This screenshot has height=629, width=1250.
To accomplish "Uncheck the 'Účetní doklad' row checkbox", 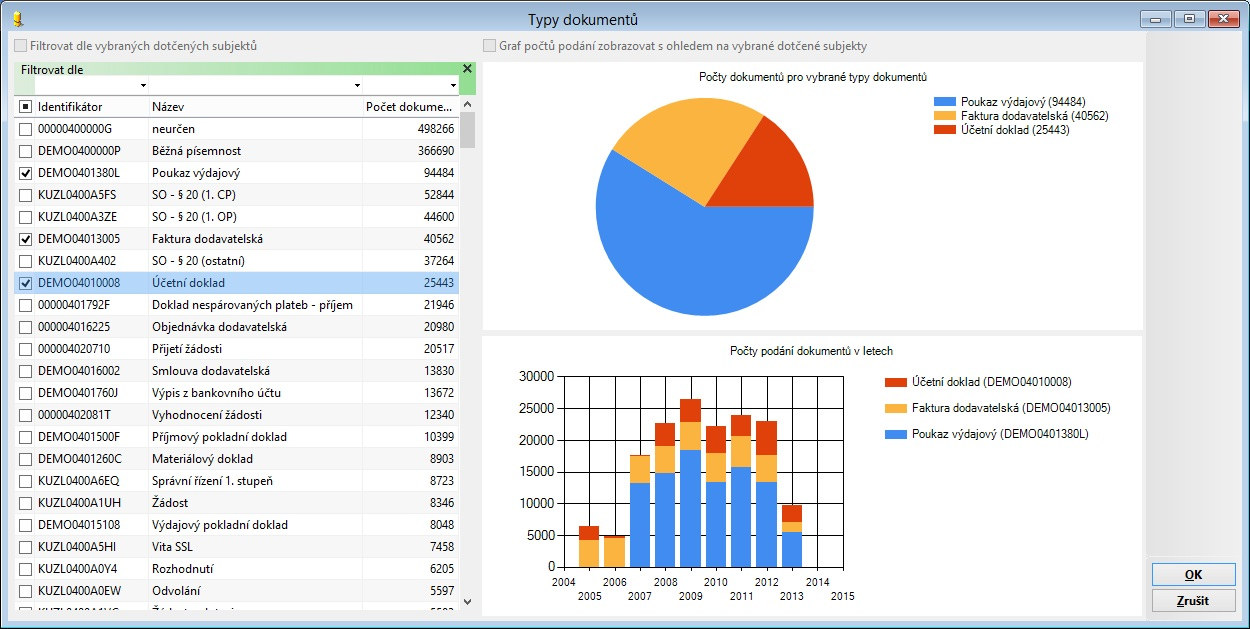I will click(x=25, y=283).
